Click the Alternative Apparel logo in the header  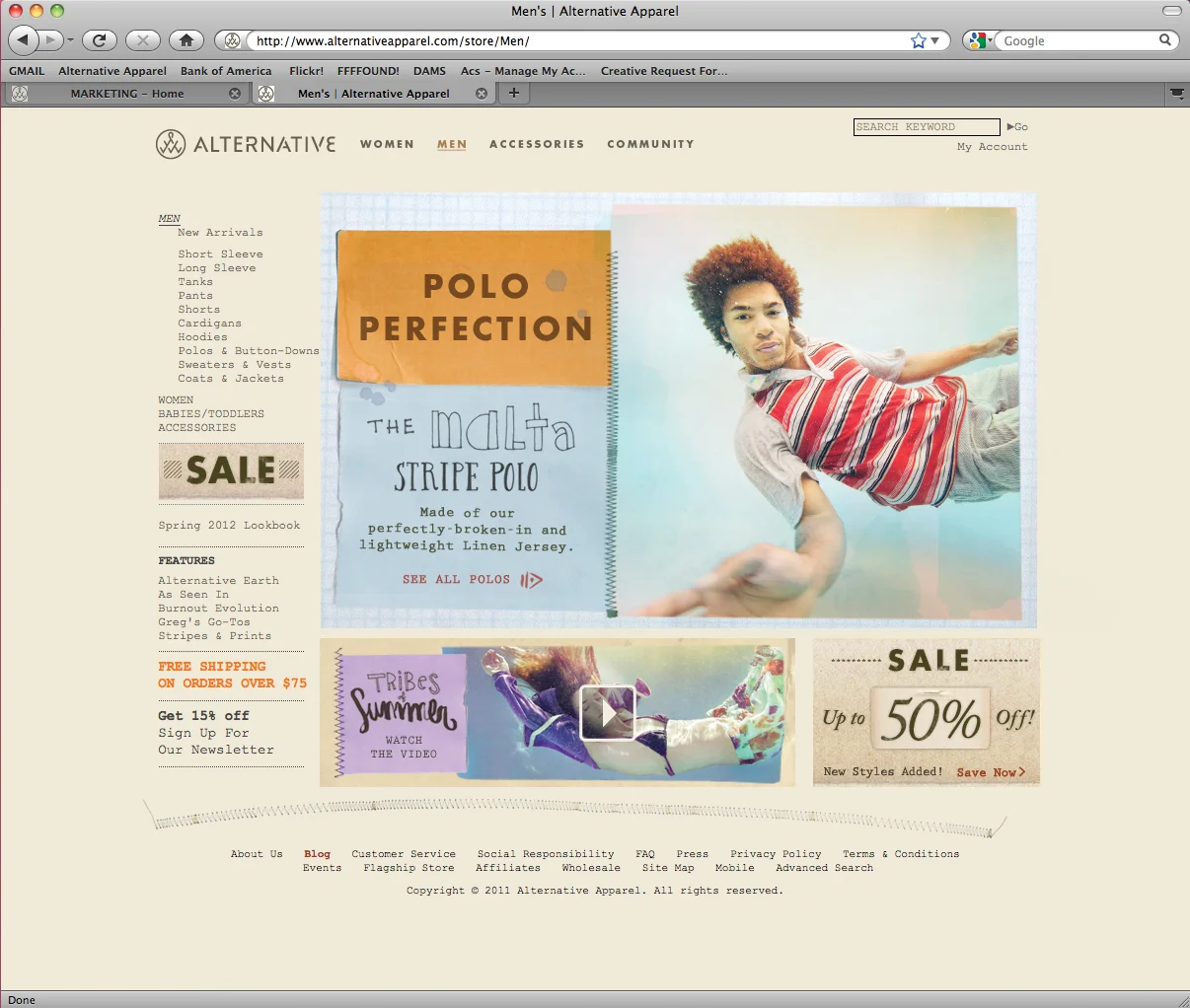244,144
